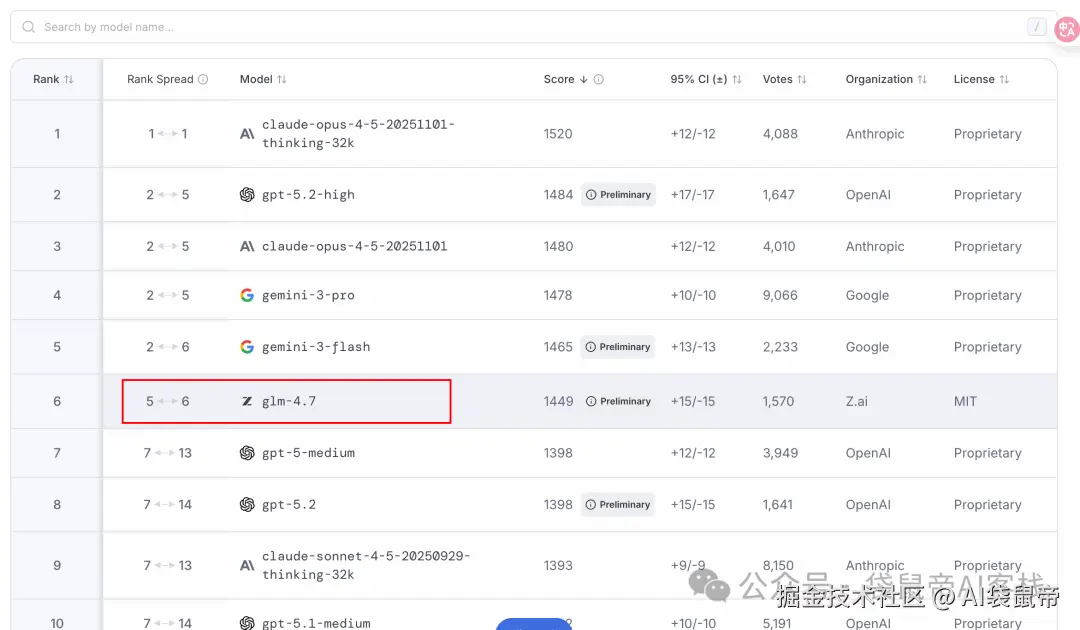Sort by Rank column arrows
1080x630 pixels.
[69, 79]
